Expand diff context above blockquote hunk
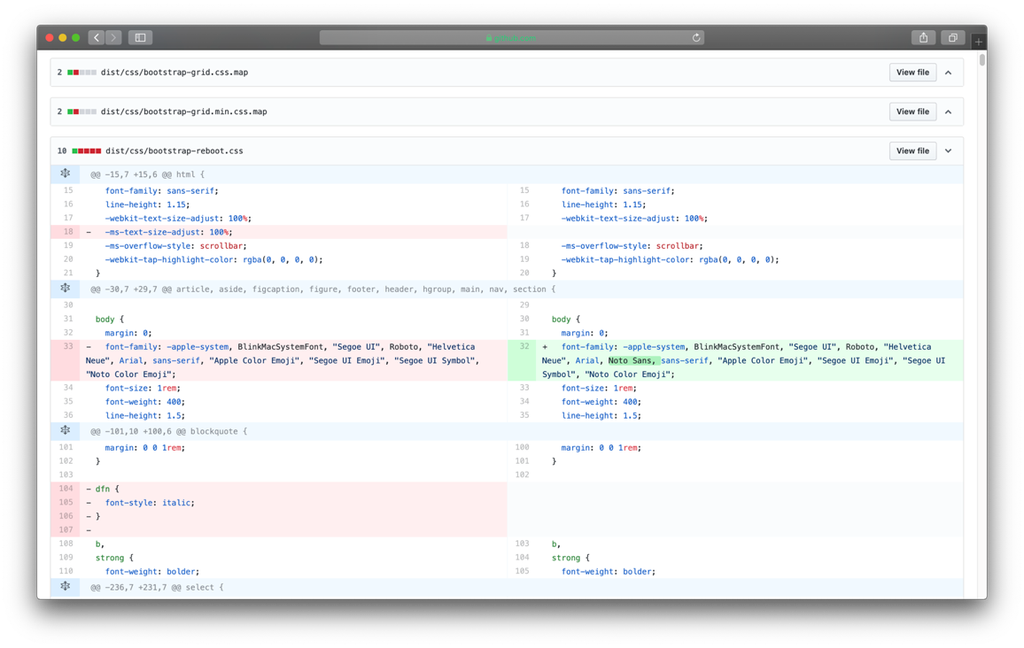Screen dimensions: 1024x648 (65, 431)
